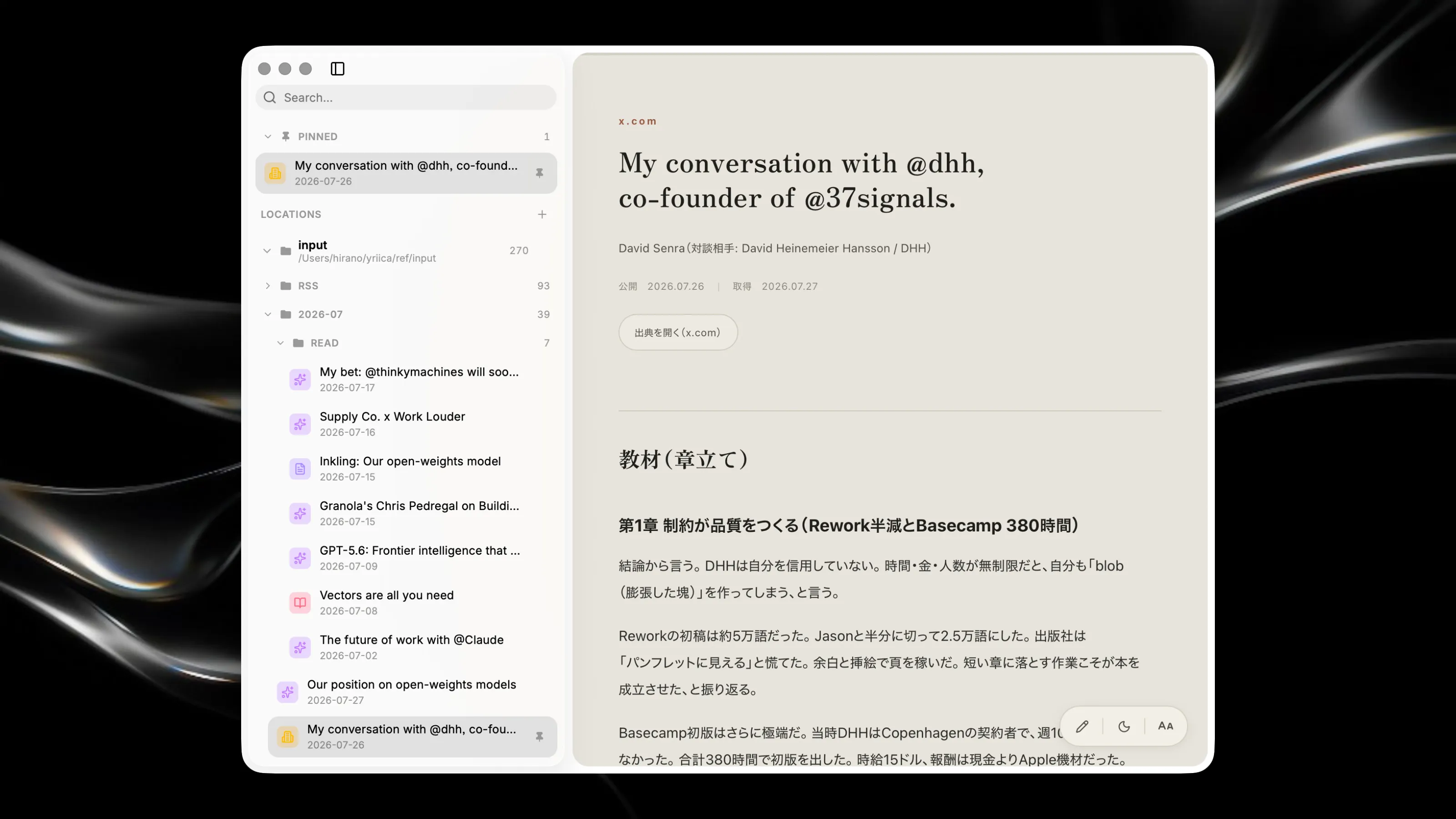
Task: Click sparkle icon of 'Supply Co. x Work Louder'
Action: click(300, 424)
